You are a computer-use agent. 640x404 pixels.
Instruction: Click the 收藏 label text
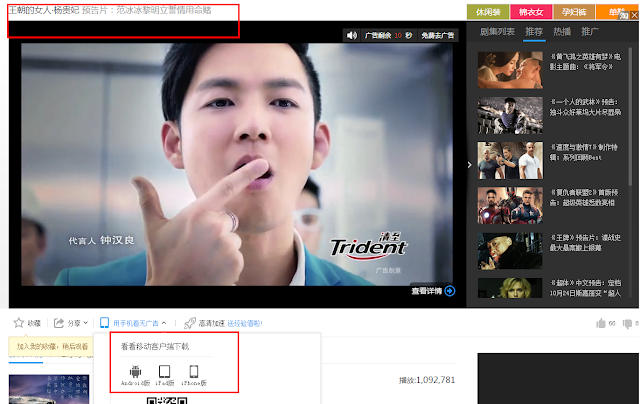(x=34, y=323)
